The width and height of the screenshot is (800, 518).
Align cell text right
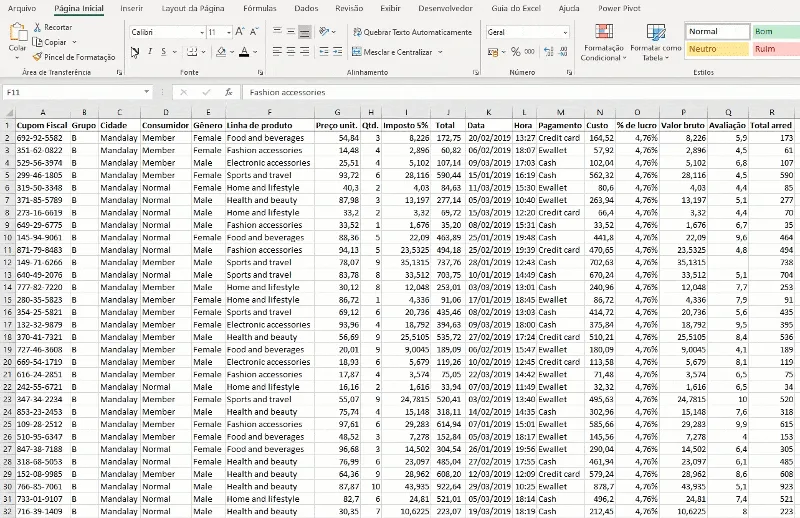coord(305,52)
